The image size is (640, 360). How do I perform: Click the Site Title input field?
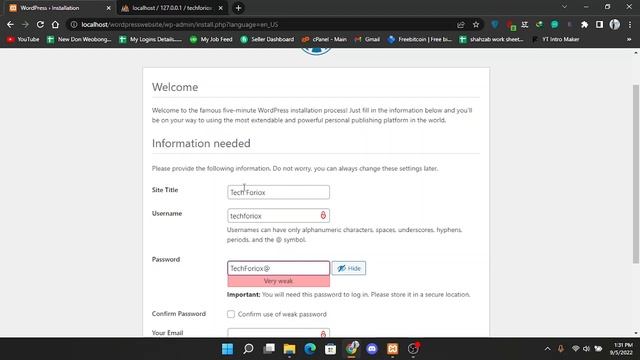point(278,192)
